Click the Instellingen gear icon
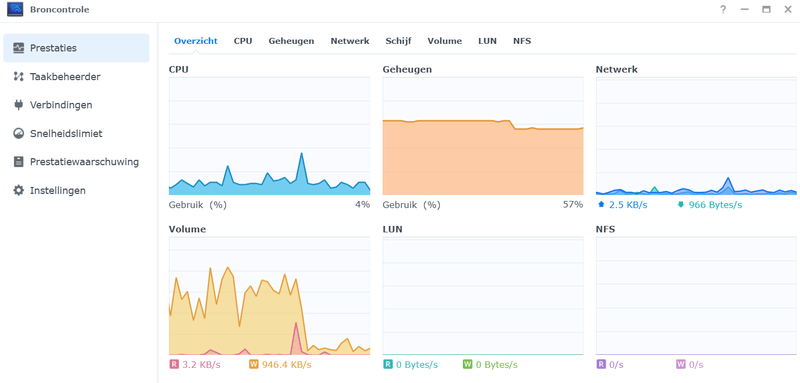800x383 pixels. click(x=19, y=191)
